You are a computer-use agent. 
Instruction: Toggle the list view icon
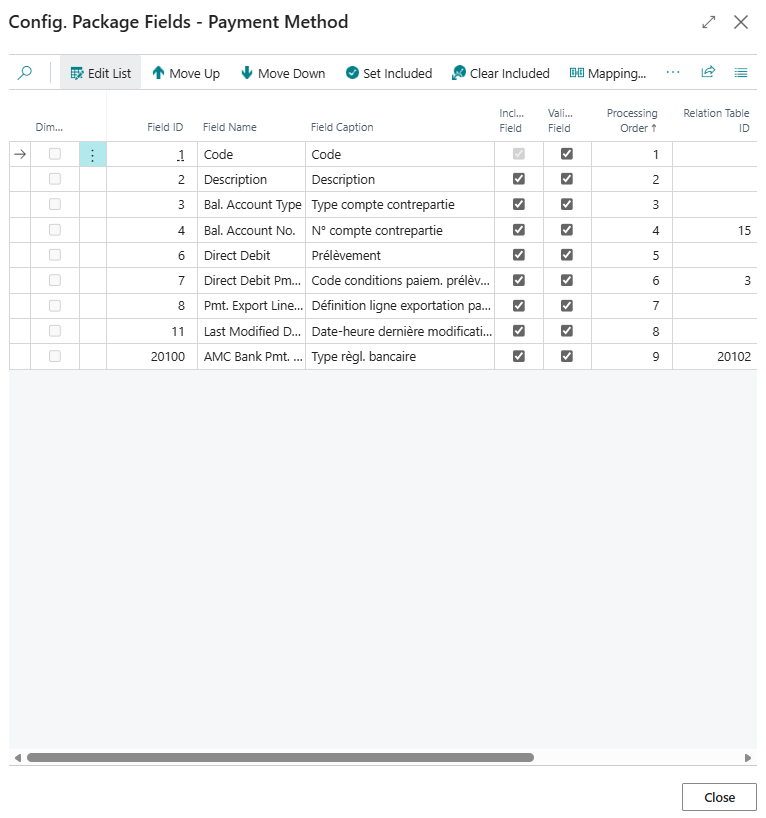point(740,73)
